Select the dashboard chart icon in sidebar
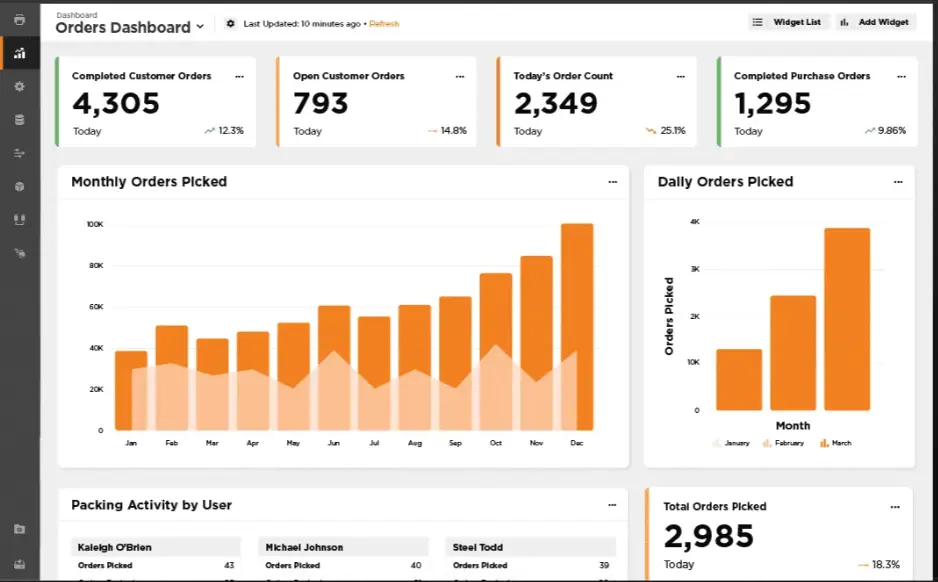 20,53
